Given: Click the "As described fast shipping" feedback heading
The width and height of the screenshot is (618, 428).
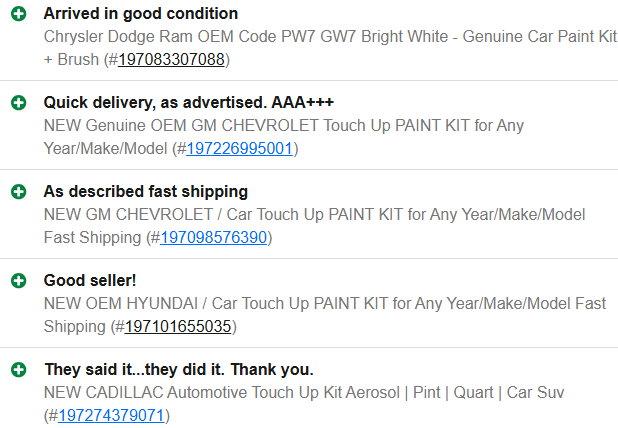Looking at the screenshot, I should pyautogui.click(x=146, y=191).
